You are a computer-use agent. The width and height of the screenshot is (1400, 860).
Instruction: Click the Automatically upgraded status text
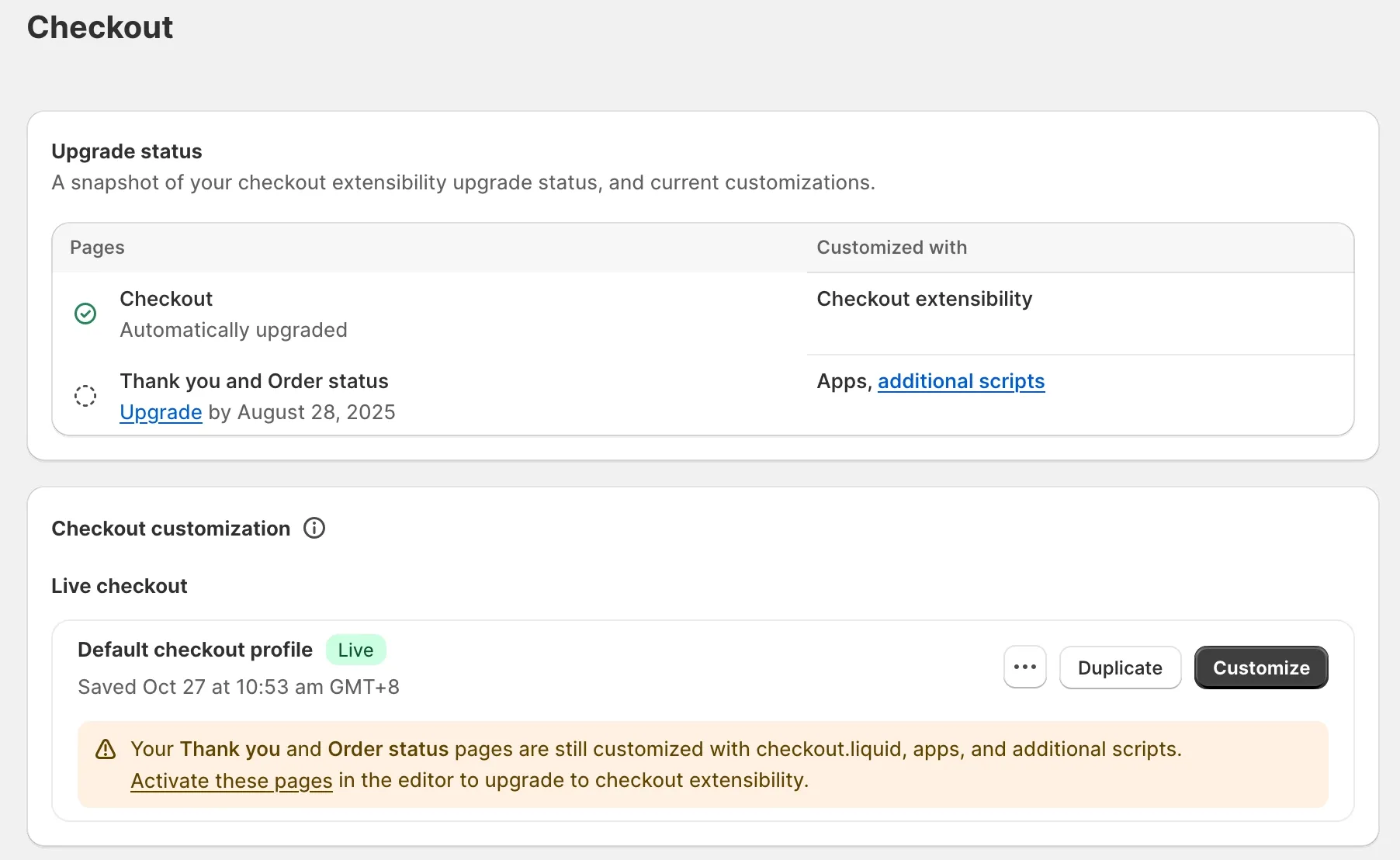click(234, 330)
